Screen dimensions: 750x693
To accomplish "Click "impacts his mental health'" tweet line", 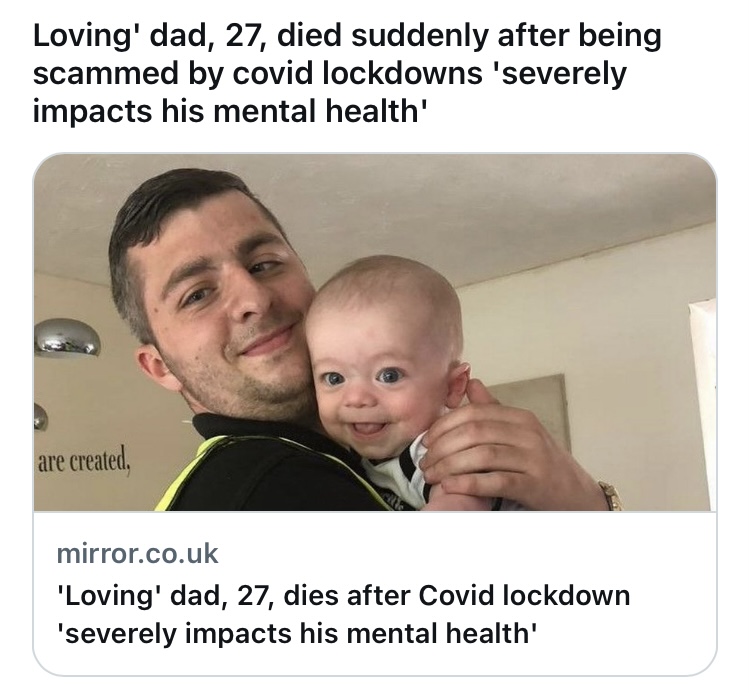I will pyautogui.click(x=230, y=111).
